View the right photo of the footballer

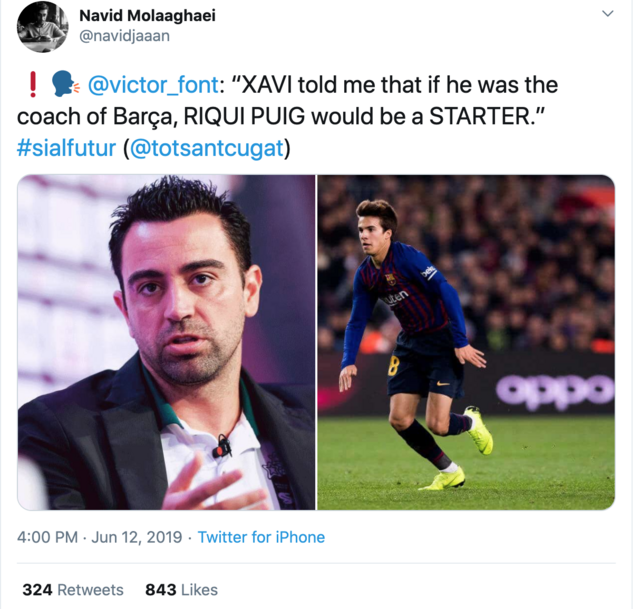point(466,342)
